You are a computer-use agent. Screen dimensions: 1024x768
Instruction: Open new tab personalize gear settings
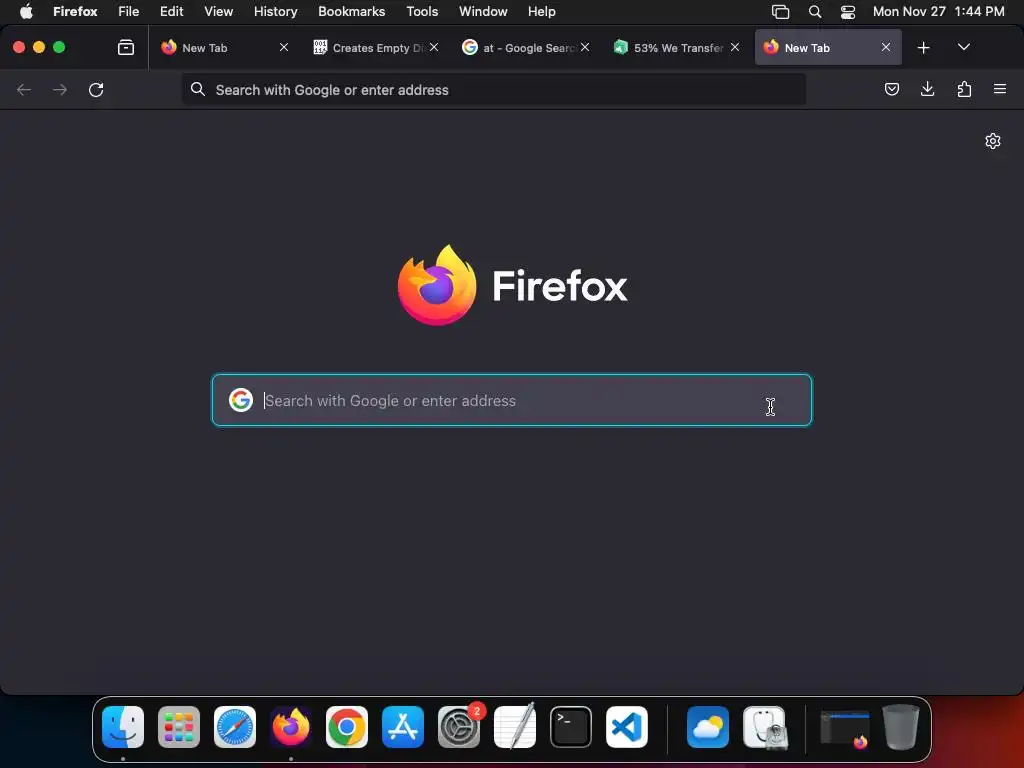tap(993, 141)
